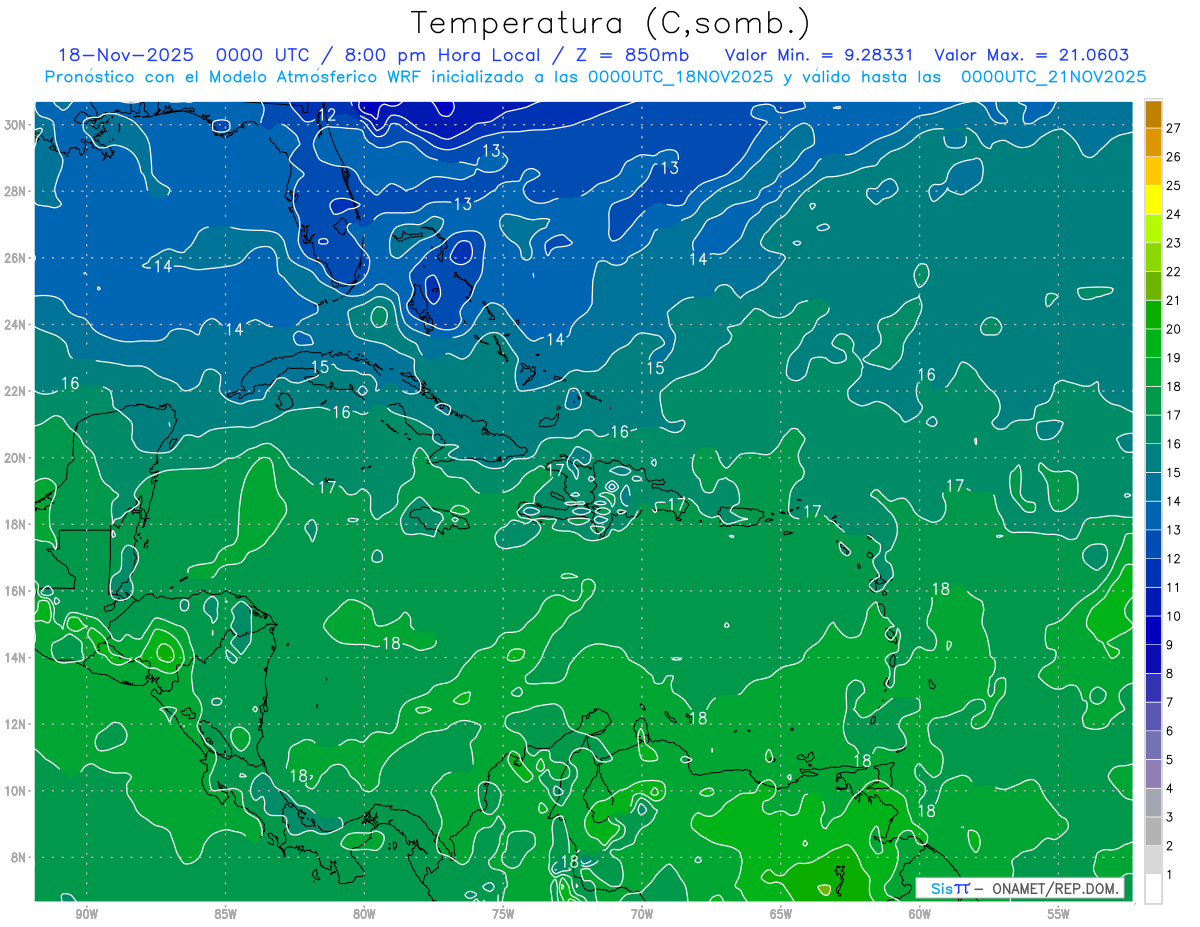
Task: Select the 90W longitude axis label
Action: pos(86,915)
